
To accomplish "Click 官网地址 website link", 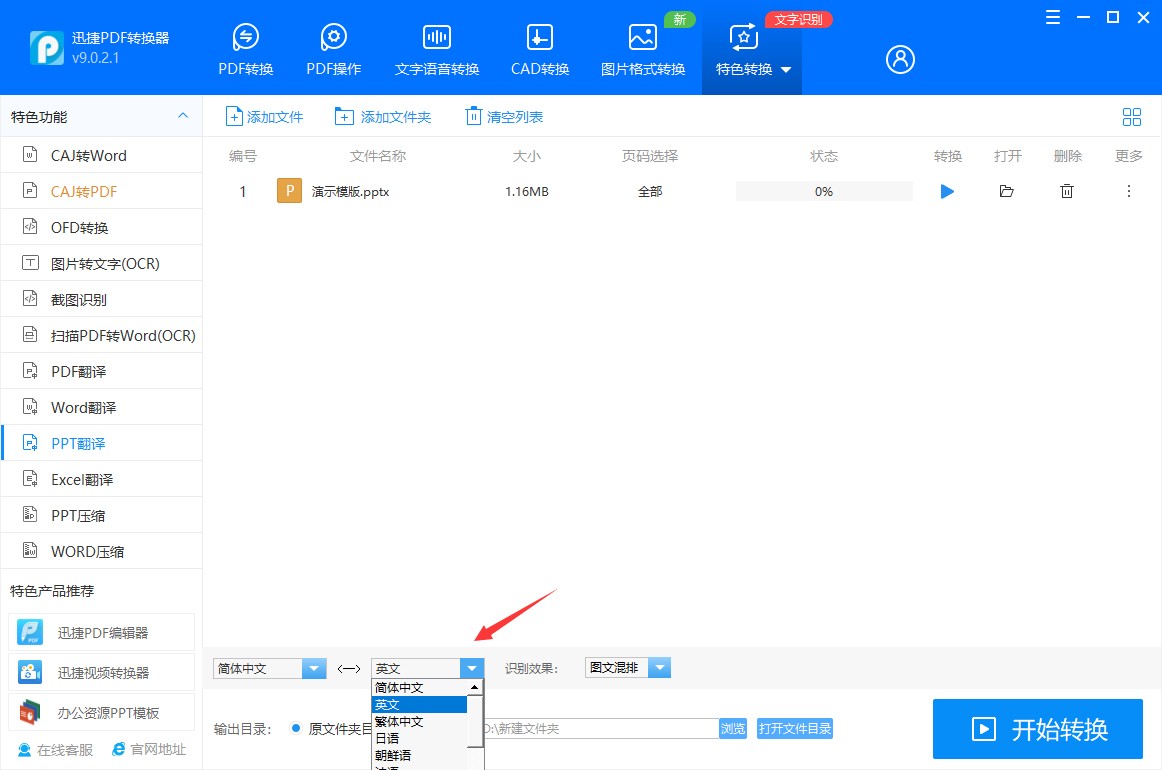I will tap(149, 750).
